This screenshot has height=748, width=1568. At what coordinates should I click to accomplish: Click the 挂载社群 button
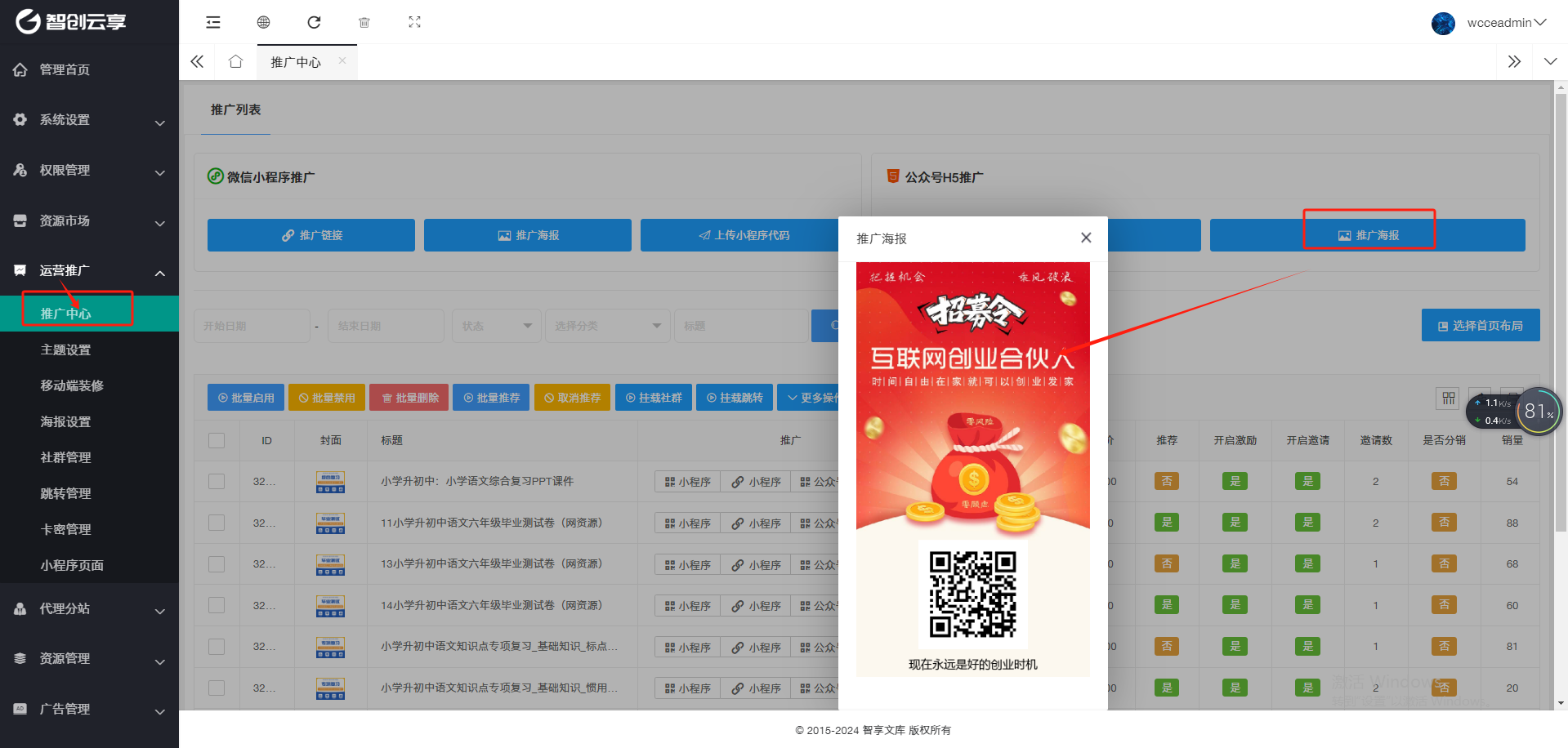tap(654, 398)
